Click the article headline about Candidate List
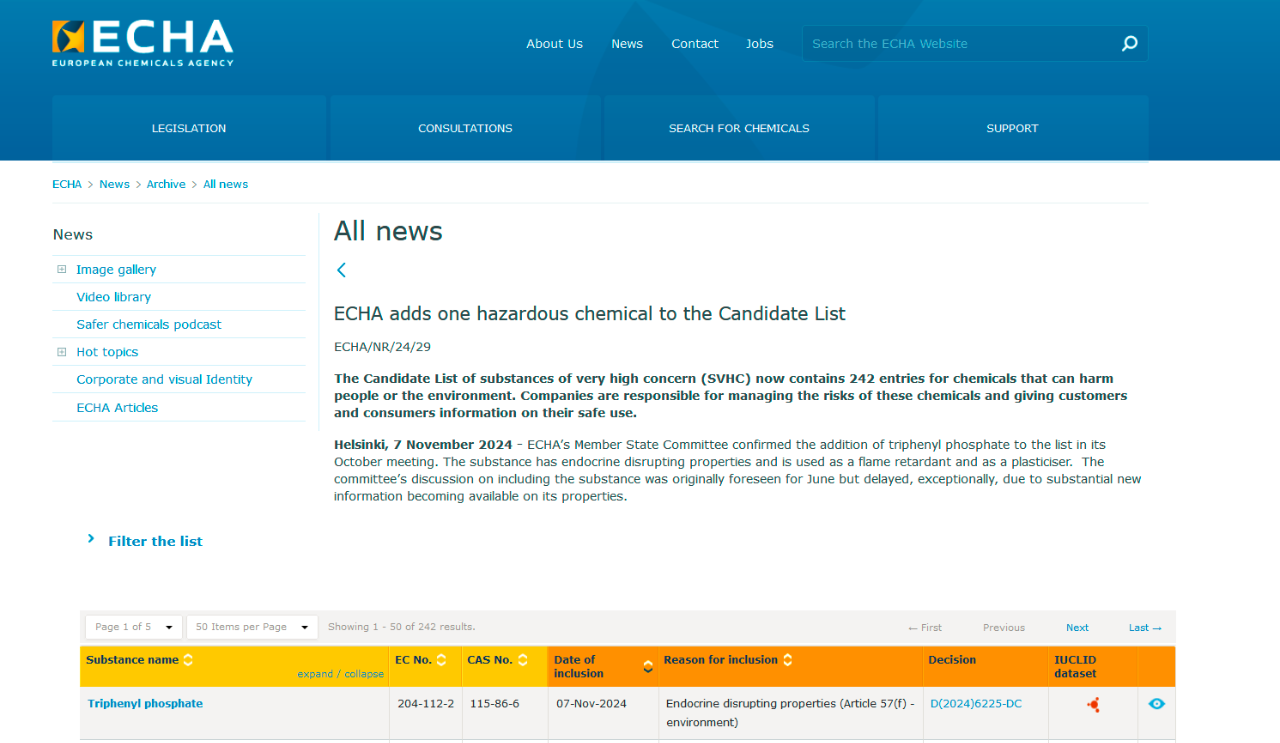 pyautogui.click(x=590, y=314)
